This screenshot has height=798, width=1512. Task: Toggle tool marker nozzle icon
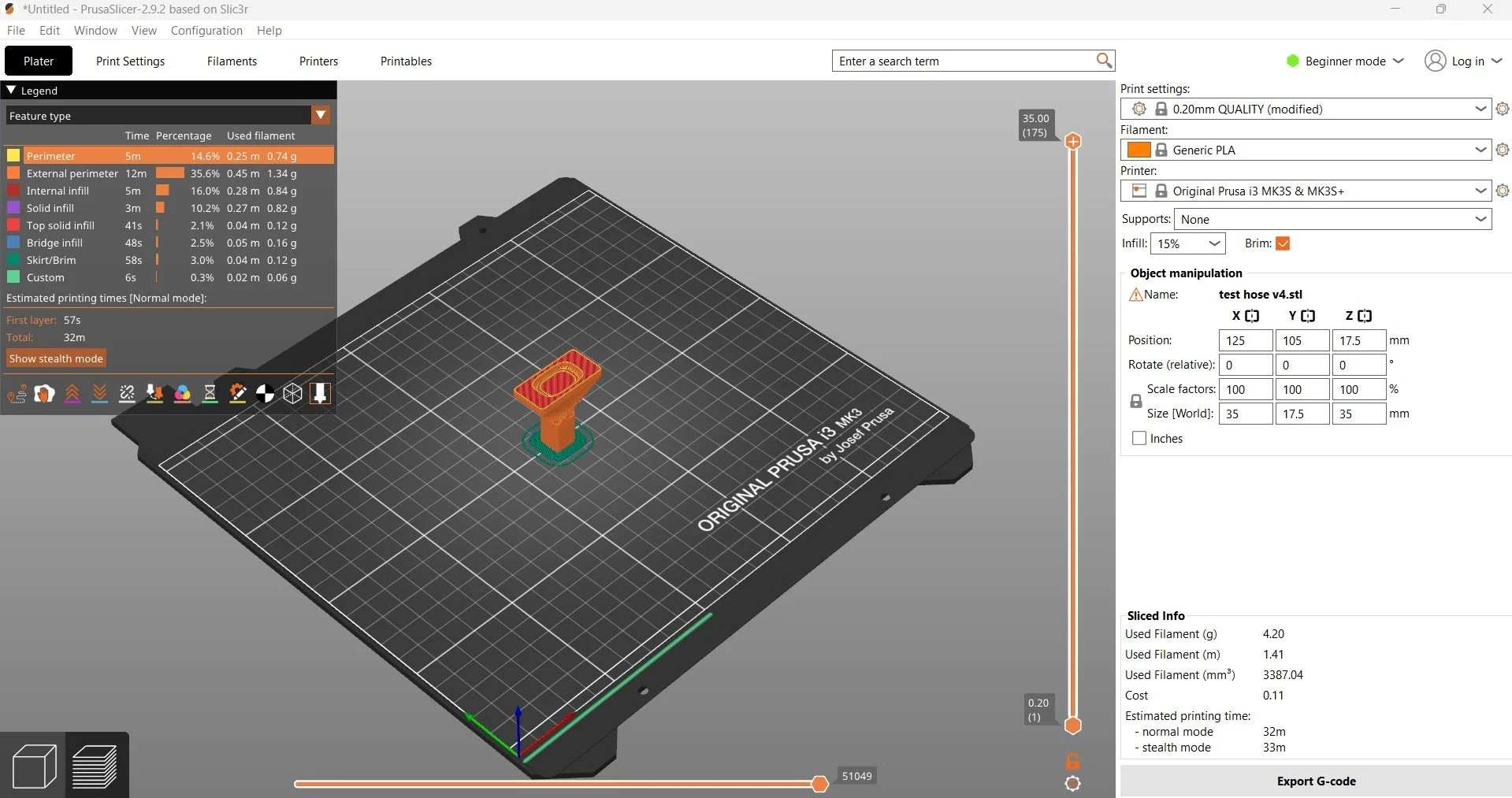[320, 393]
